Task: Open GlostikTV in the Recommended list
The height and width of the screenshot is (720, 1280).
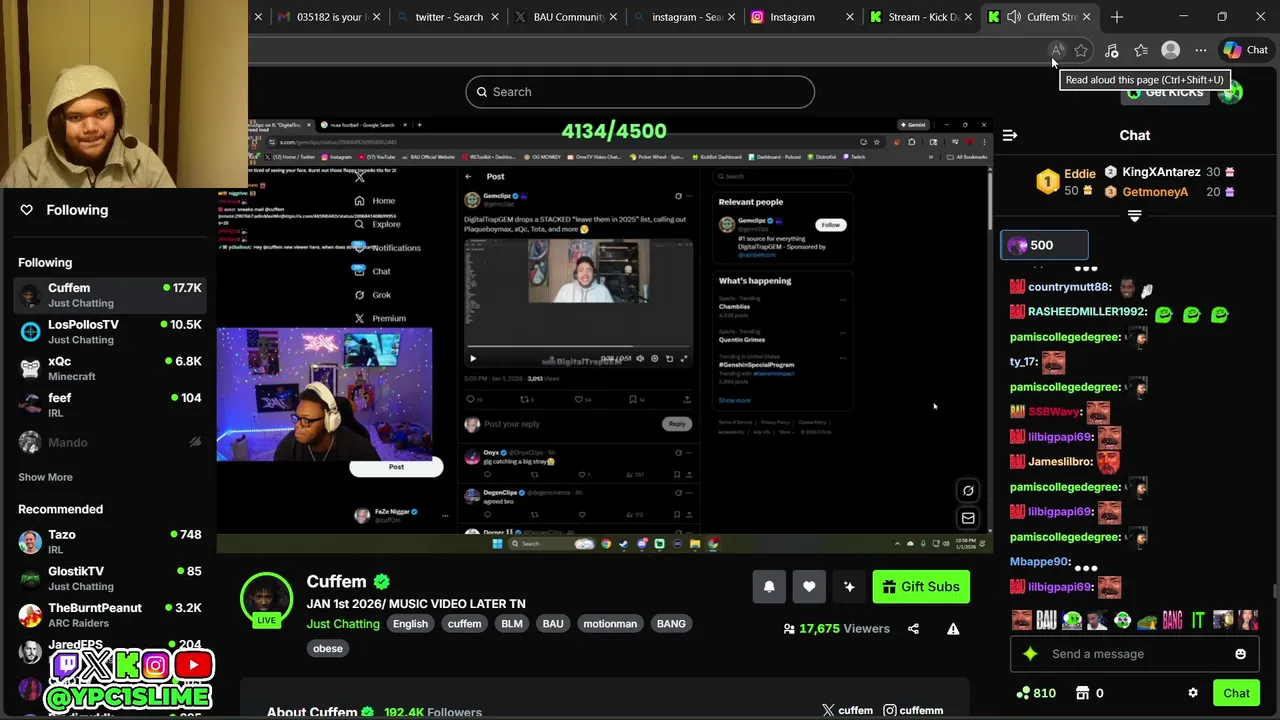Action: (110, 578)
